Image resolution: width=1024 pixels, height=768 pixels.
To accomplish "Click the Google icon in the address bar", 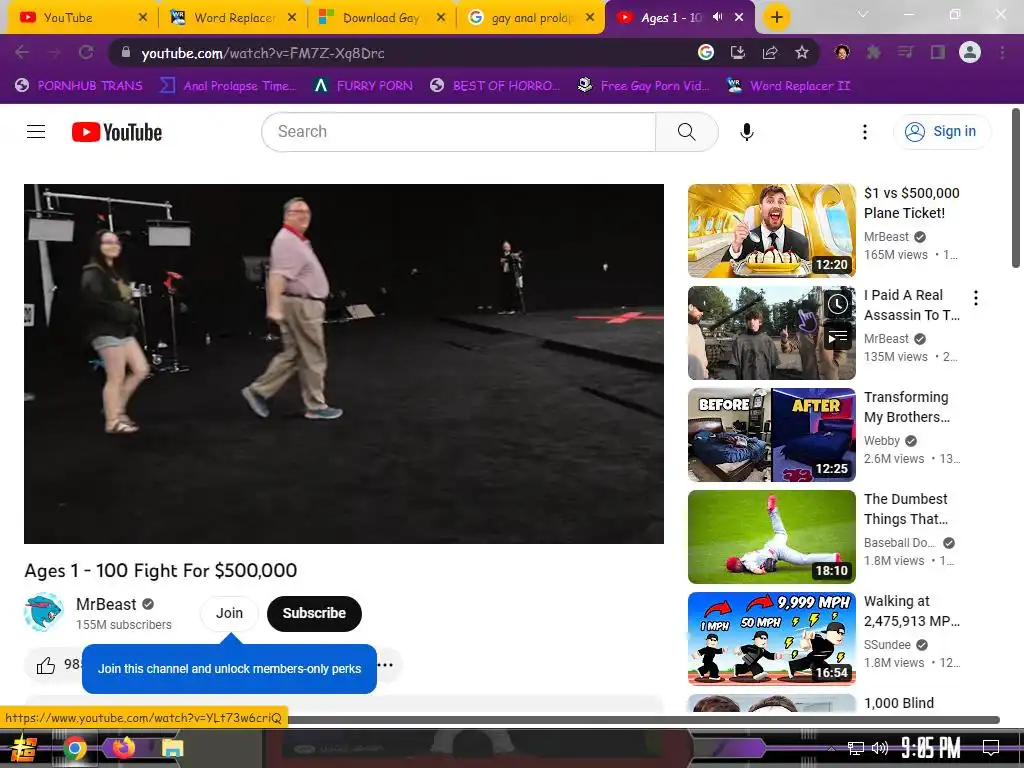I will (705, 52).
